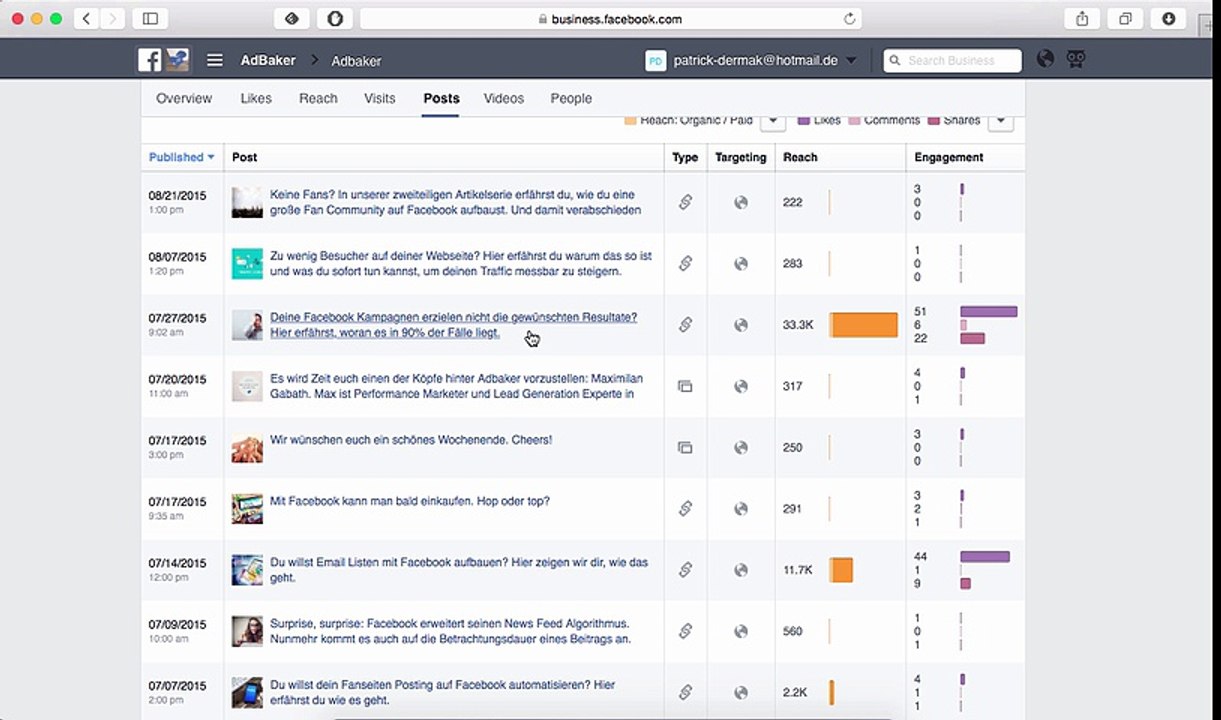Go back with Safari back arrow

(x=86, y=18)
